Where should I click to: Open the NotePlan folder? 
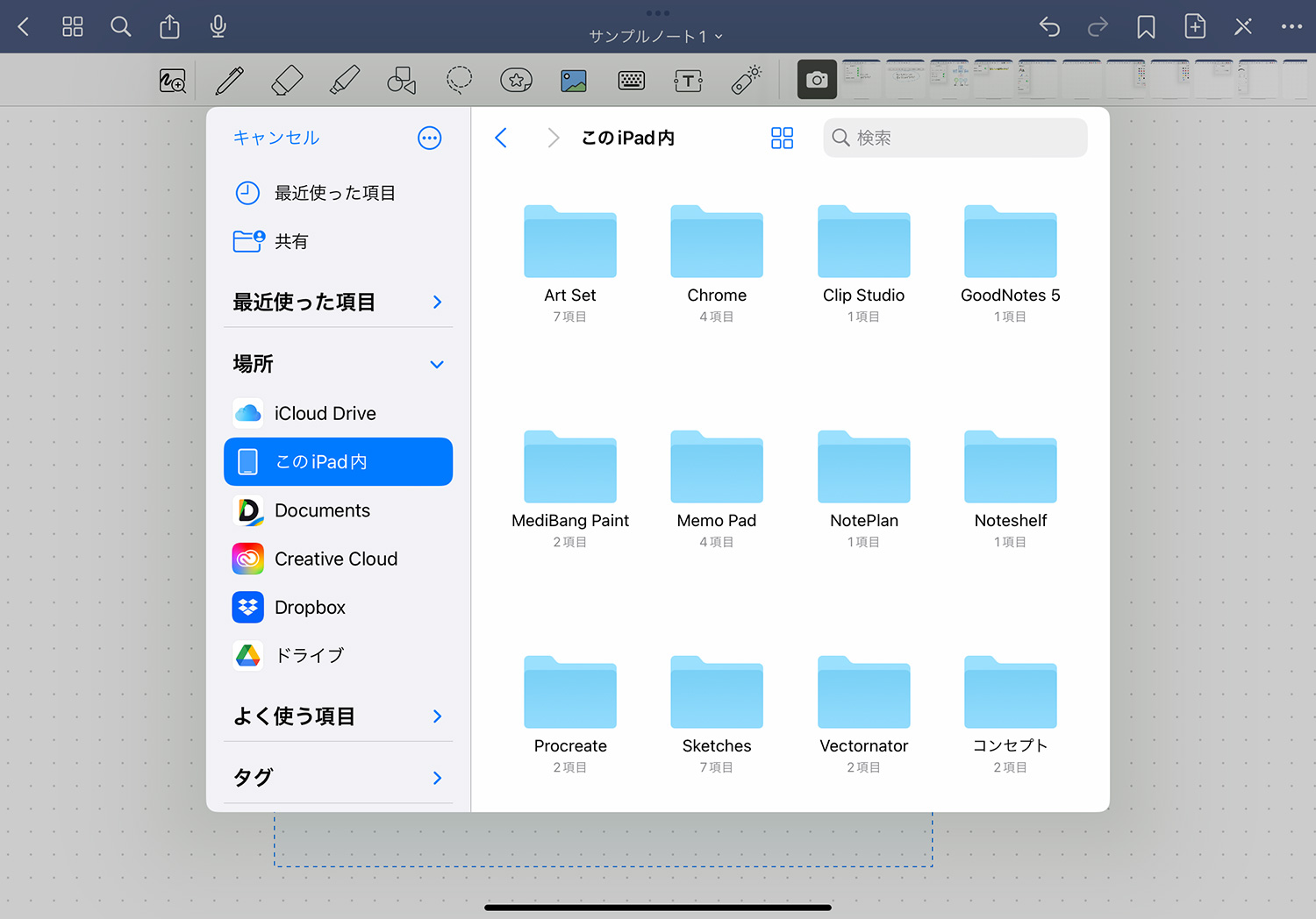[864, 488]
